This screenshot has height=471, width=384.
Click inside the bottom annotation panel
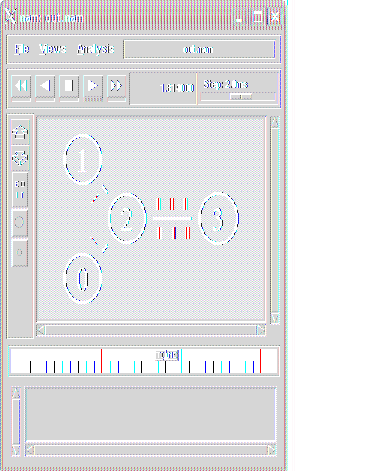(151, 414)
